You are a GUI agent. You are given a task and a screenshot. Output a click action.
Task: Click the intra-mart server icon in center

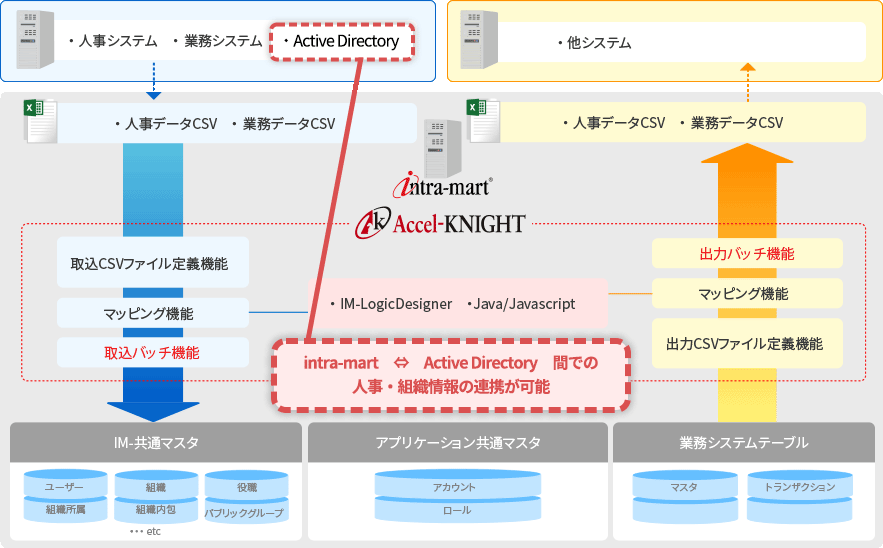click(x=443, y=148)
